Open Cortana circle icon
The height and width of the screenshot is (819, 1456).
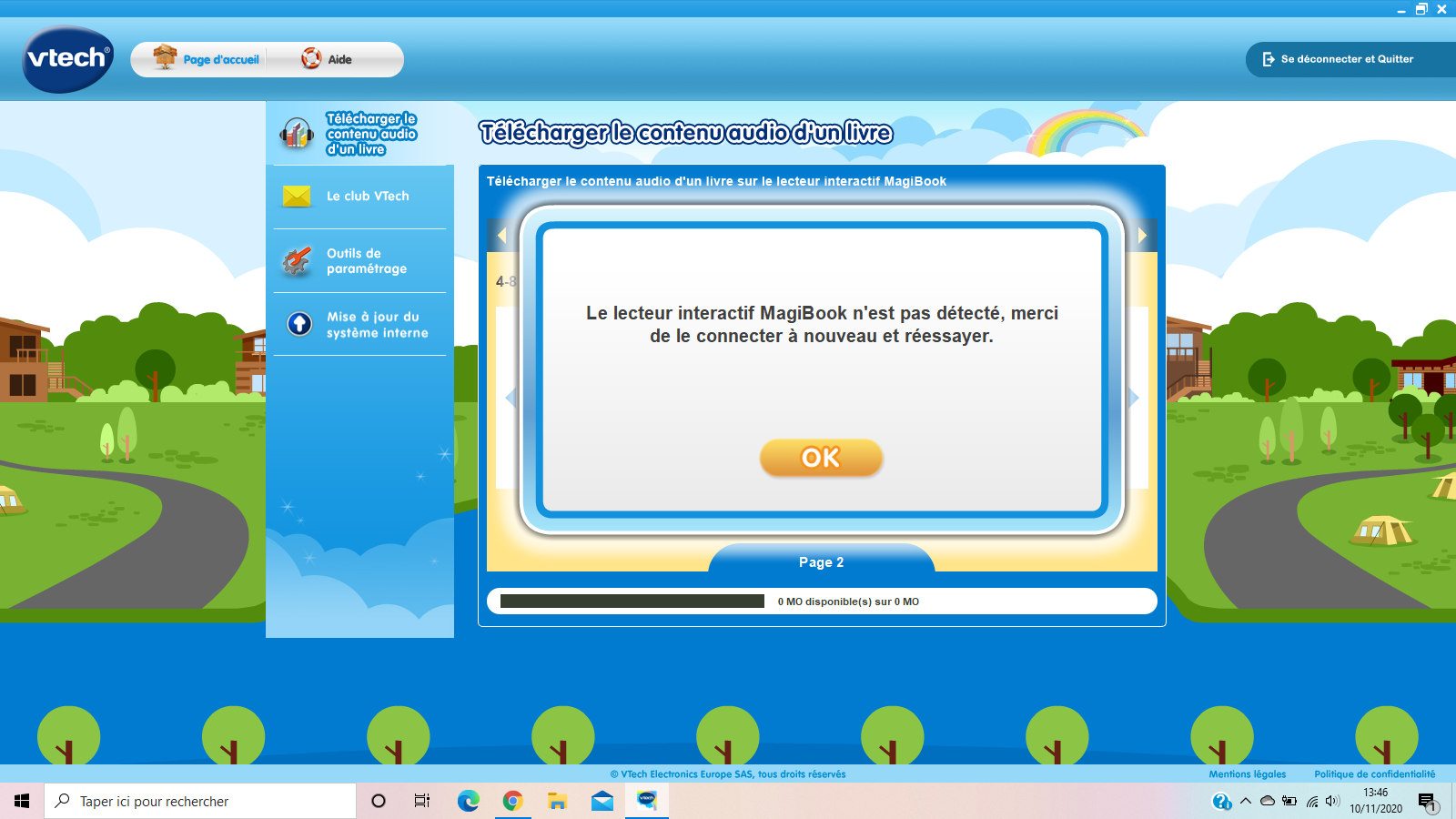tap(379, 801)
